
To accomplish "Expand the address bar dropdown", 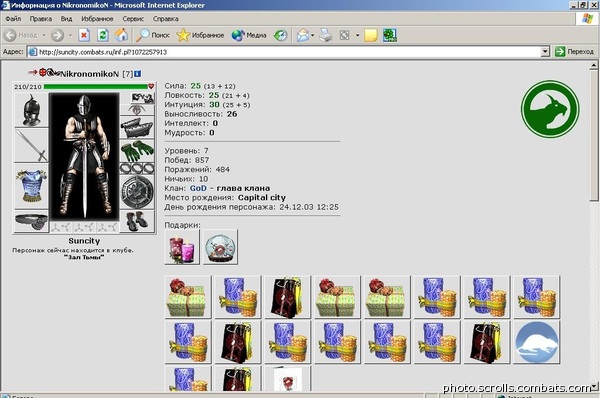I will 545,52.
